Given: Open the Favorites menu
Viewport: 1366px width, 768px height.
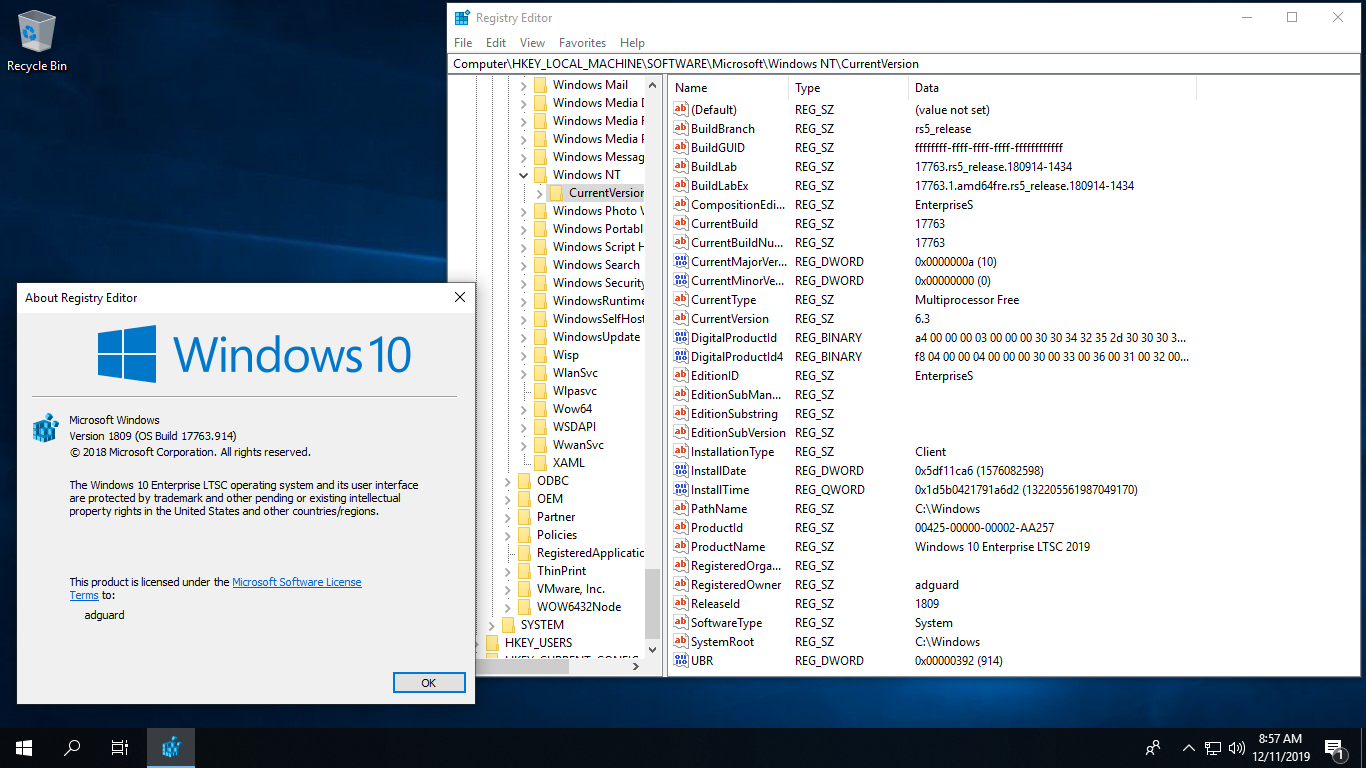Looking at the screenshot, I should point(583,43).
